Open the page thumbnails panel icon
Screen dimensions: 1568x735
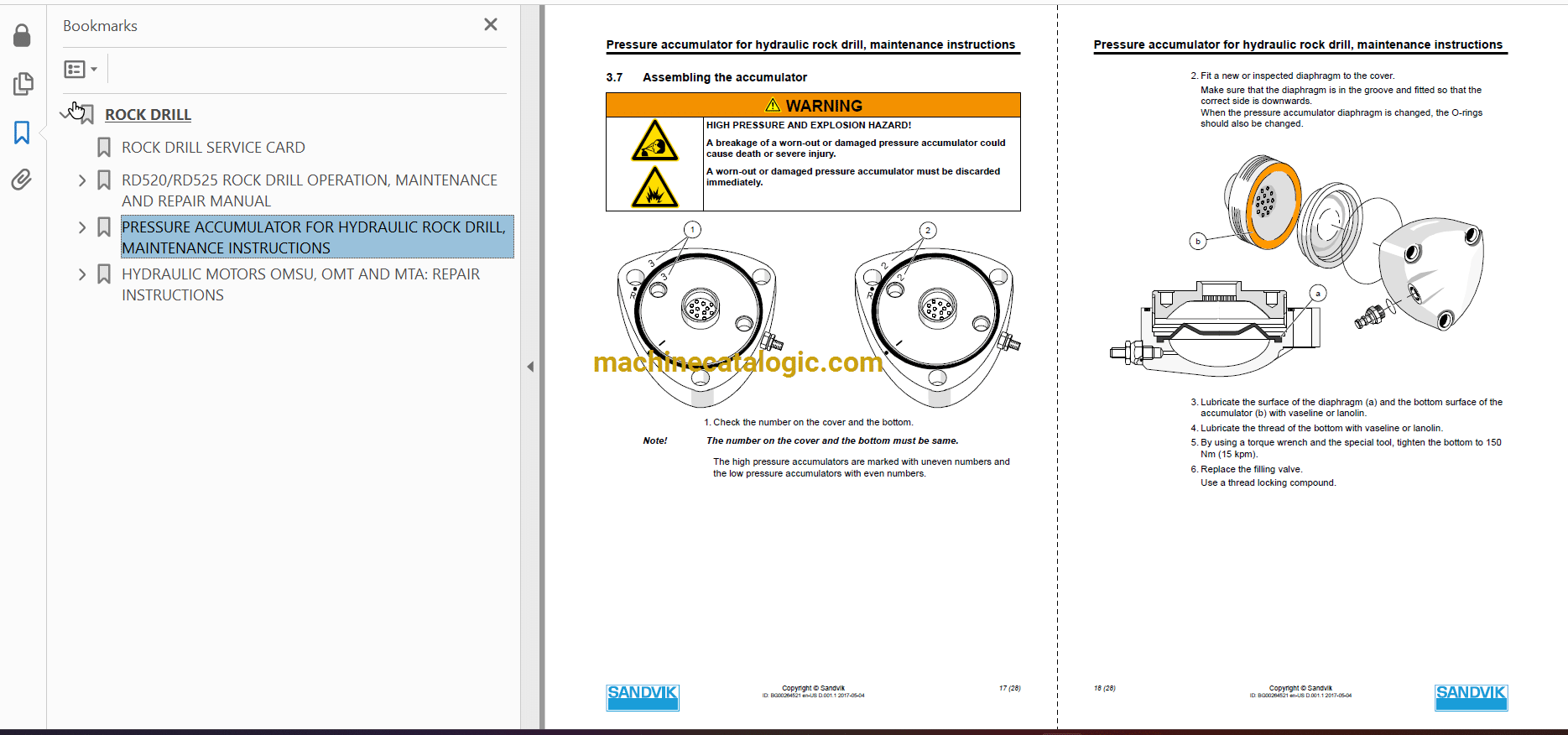coord(23,83)
